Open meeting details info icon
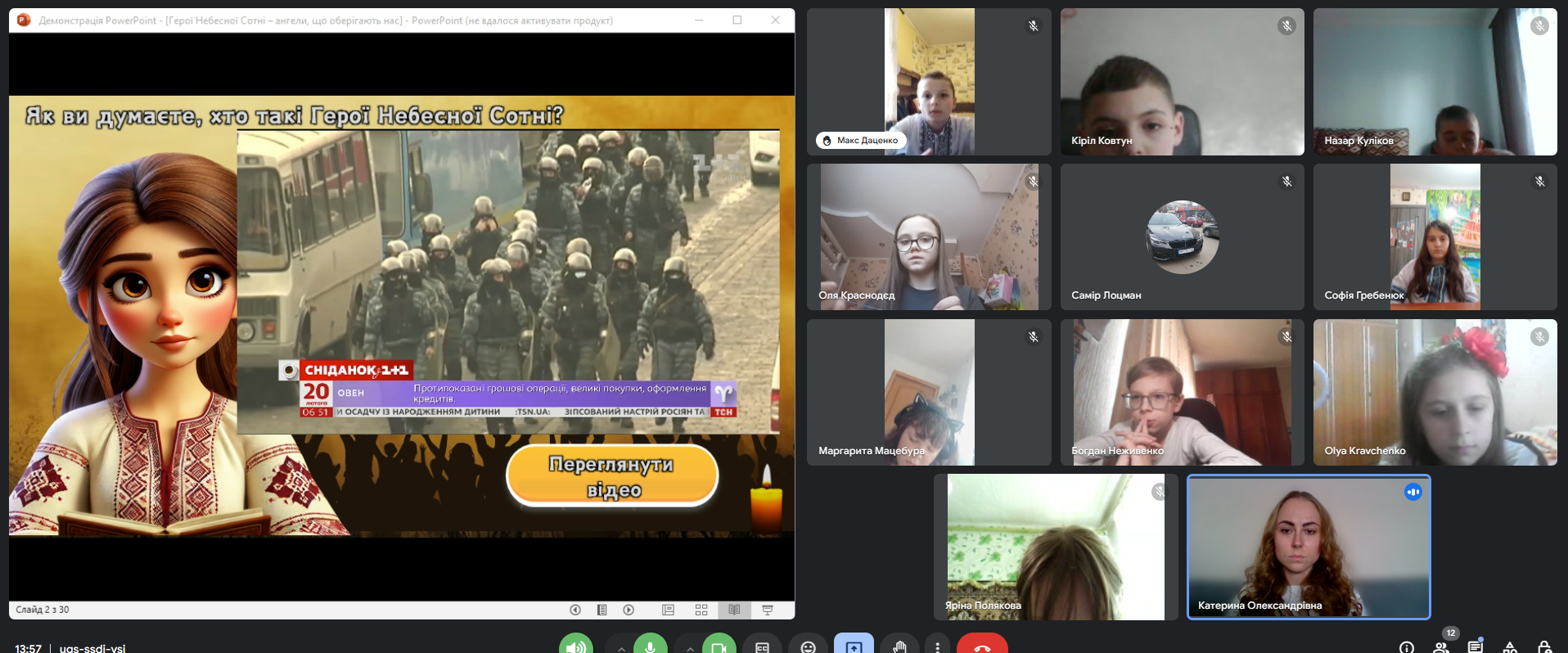 [1406, 646]
